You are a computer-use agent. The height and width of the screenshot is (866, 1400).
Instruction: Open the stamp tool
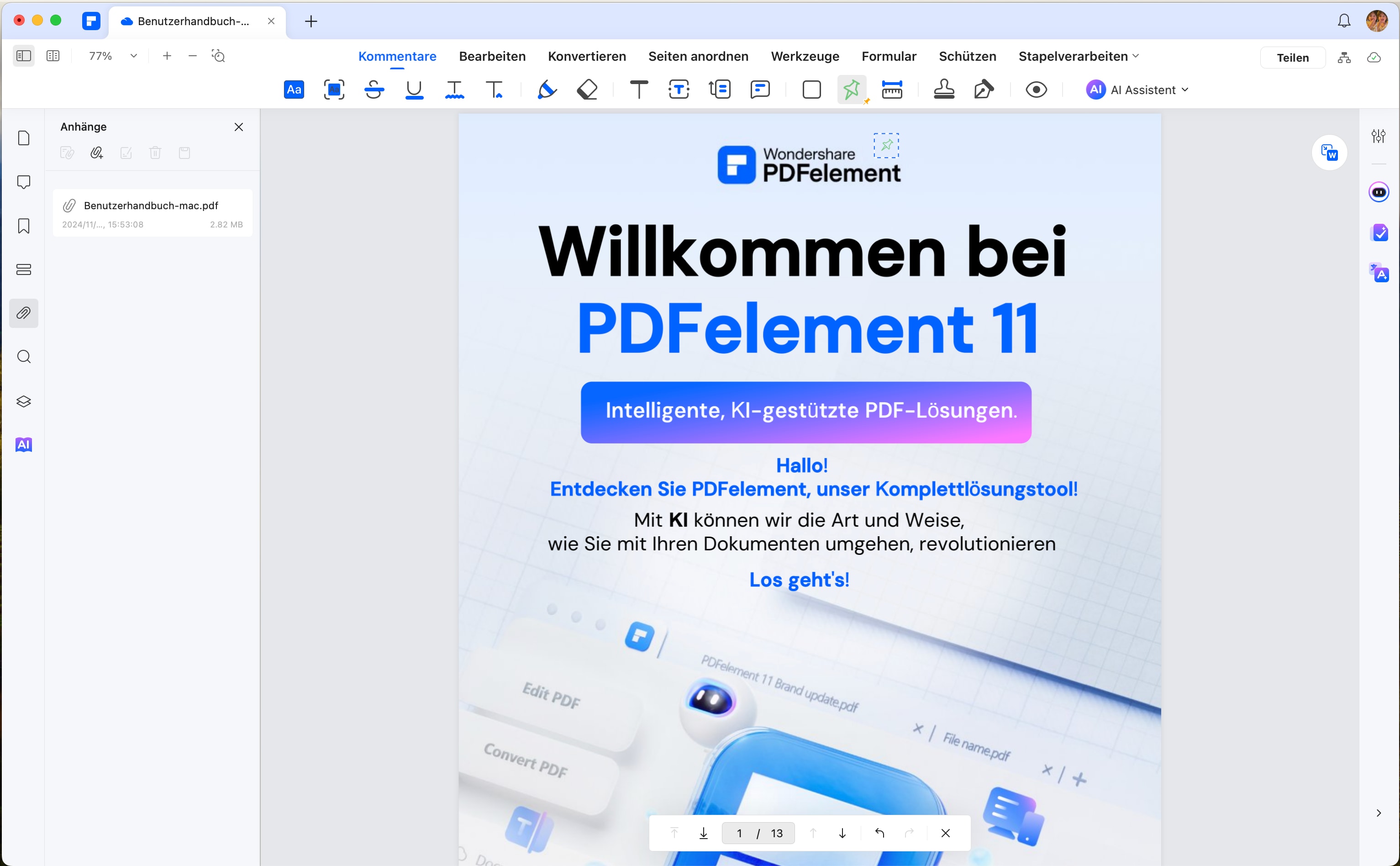[x=944, y=90]
